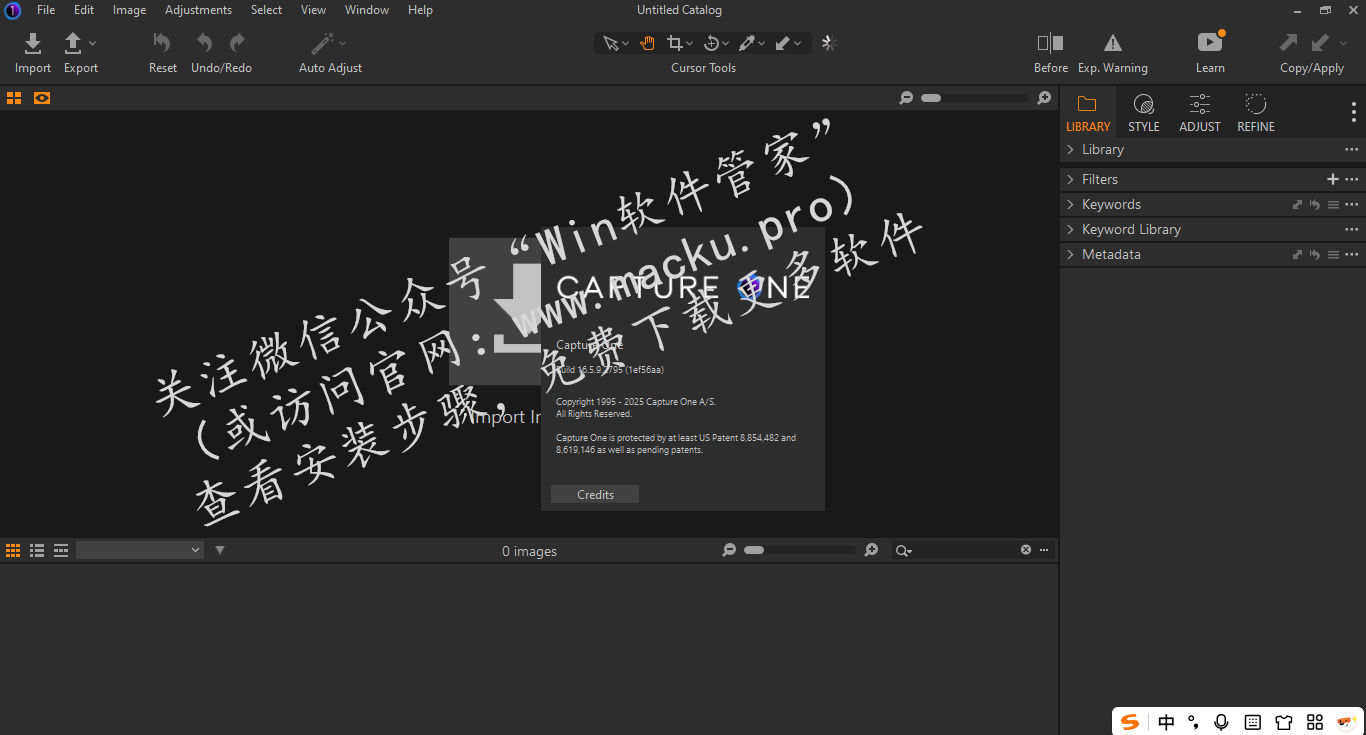Image resolution: width=1366 pixels, height=735 pixels.
Task: Toggle the Before view
Action: [x=1050, y=43]
